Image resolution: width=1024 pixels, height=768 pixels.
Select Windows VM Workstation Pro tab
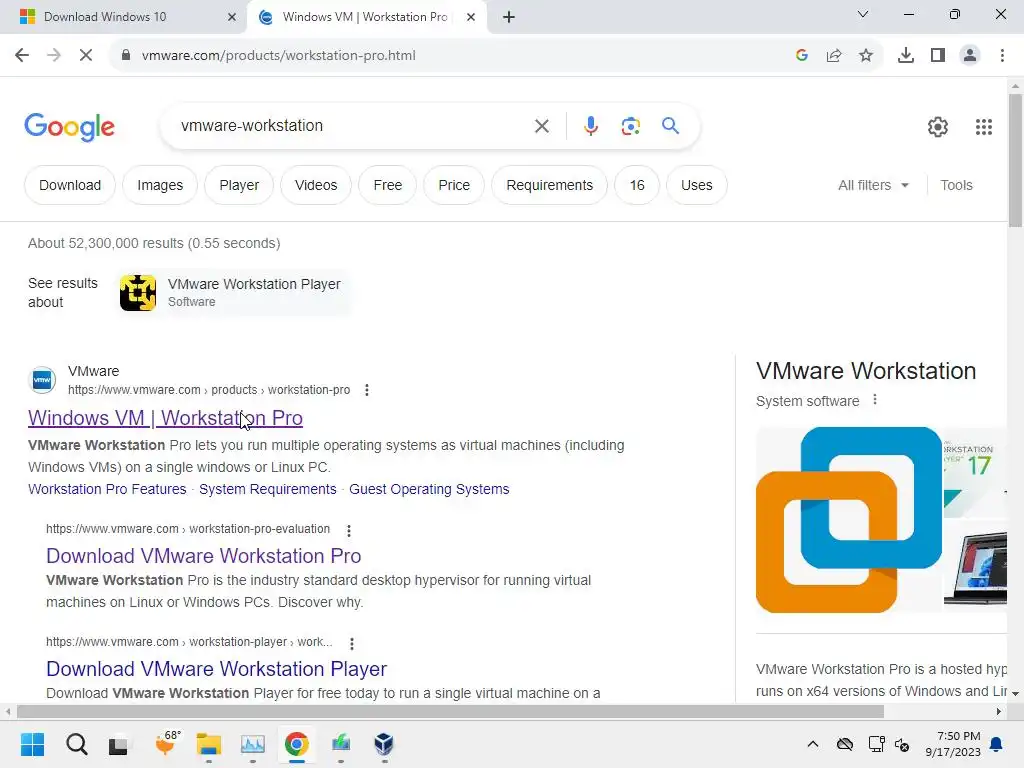coord(365,17)
